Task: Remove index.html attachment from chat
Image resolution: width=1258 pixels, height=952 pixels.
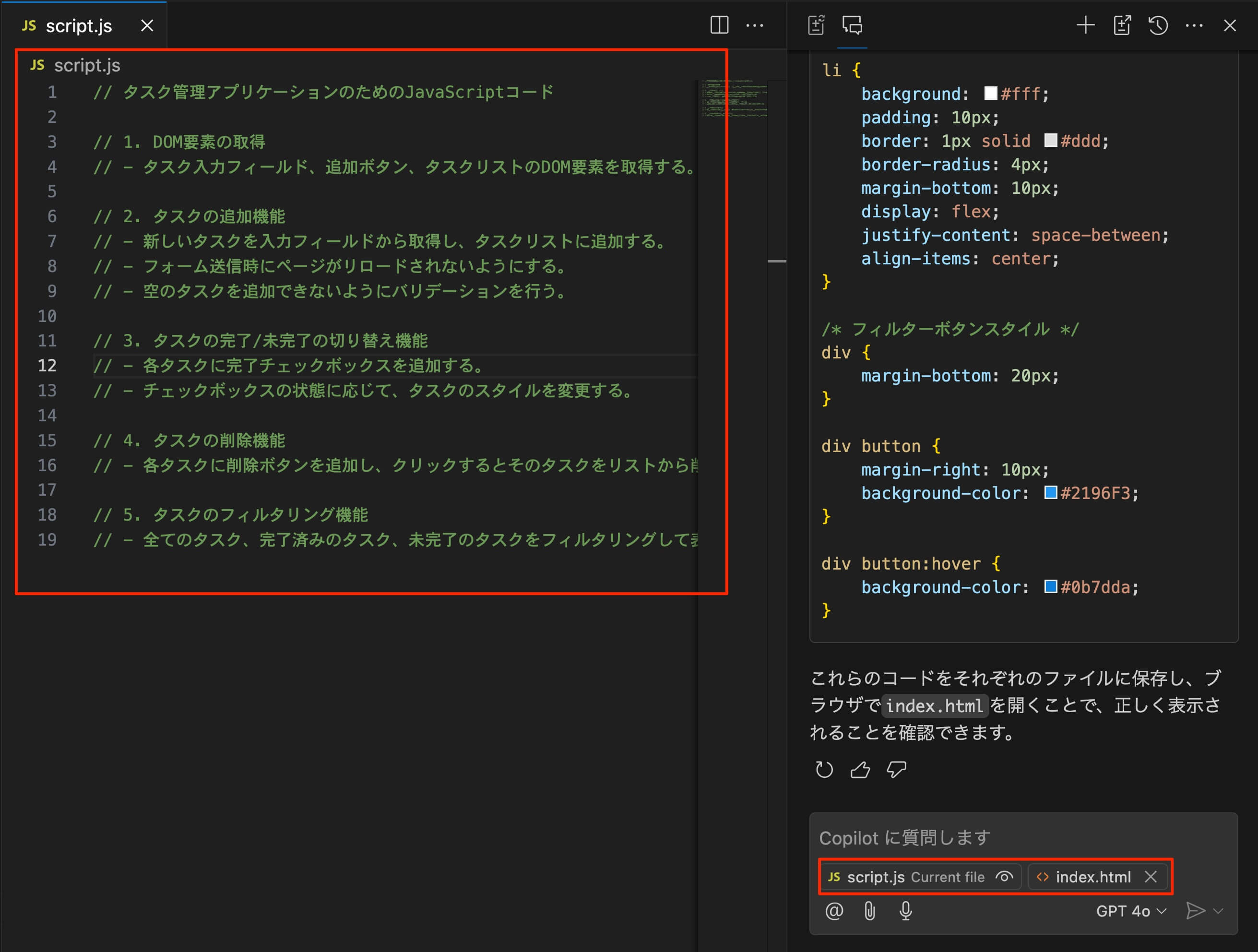Action: click(x=1151, y=876)
